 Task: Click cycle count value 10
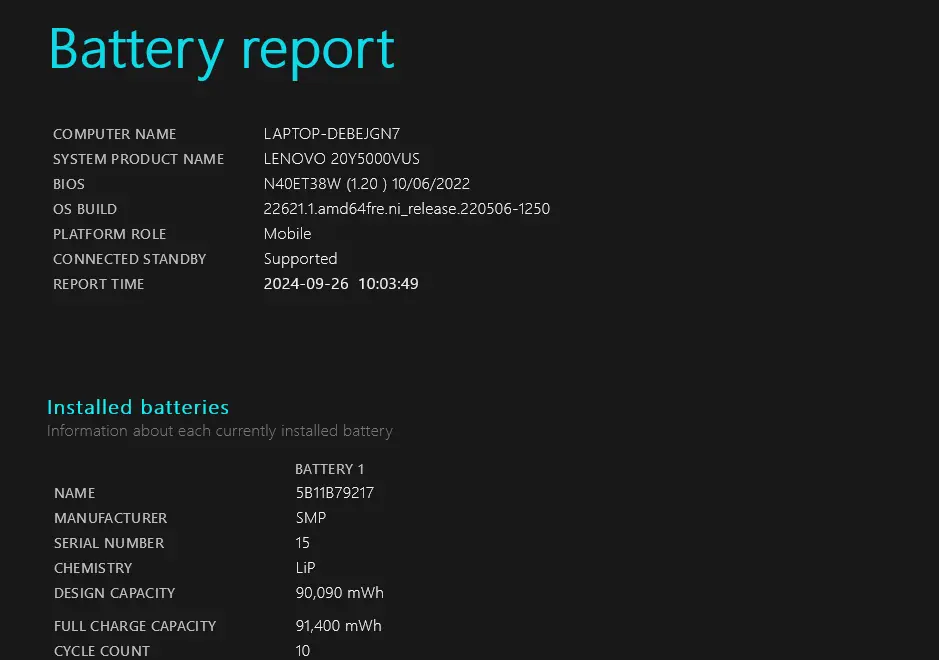pos(302,651)
